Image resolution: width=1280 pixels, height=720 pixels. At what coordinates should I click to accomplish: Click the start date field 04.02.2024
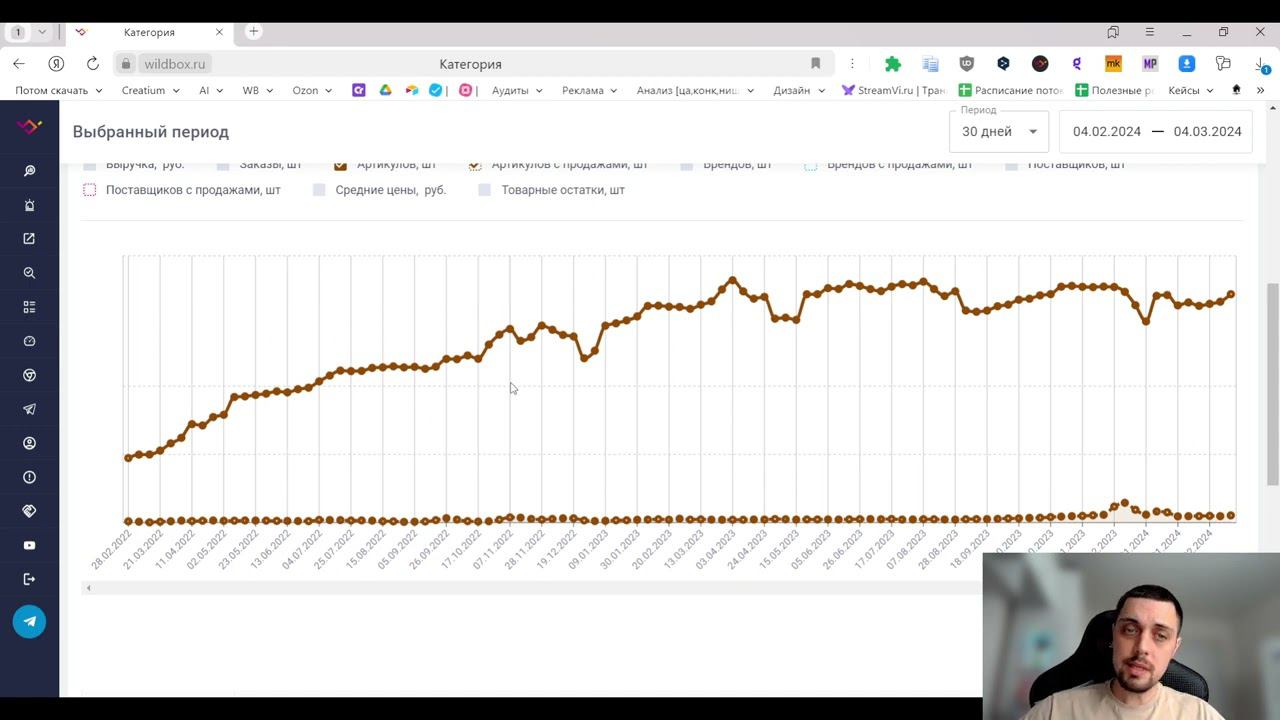point(1106,132)
